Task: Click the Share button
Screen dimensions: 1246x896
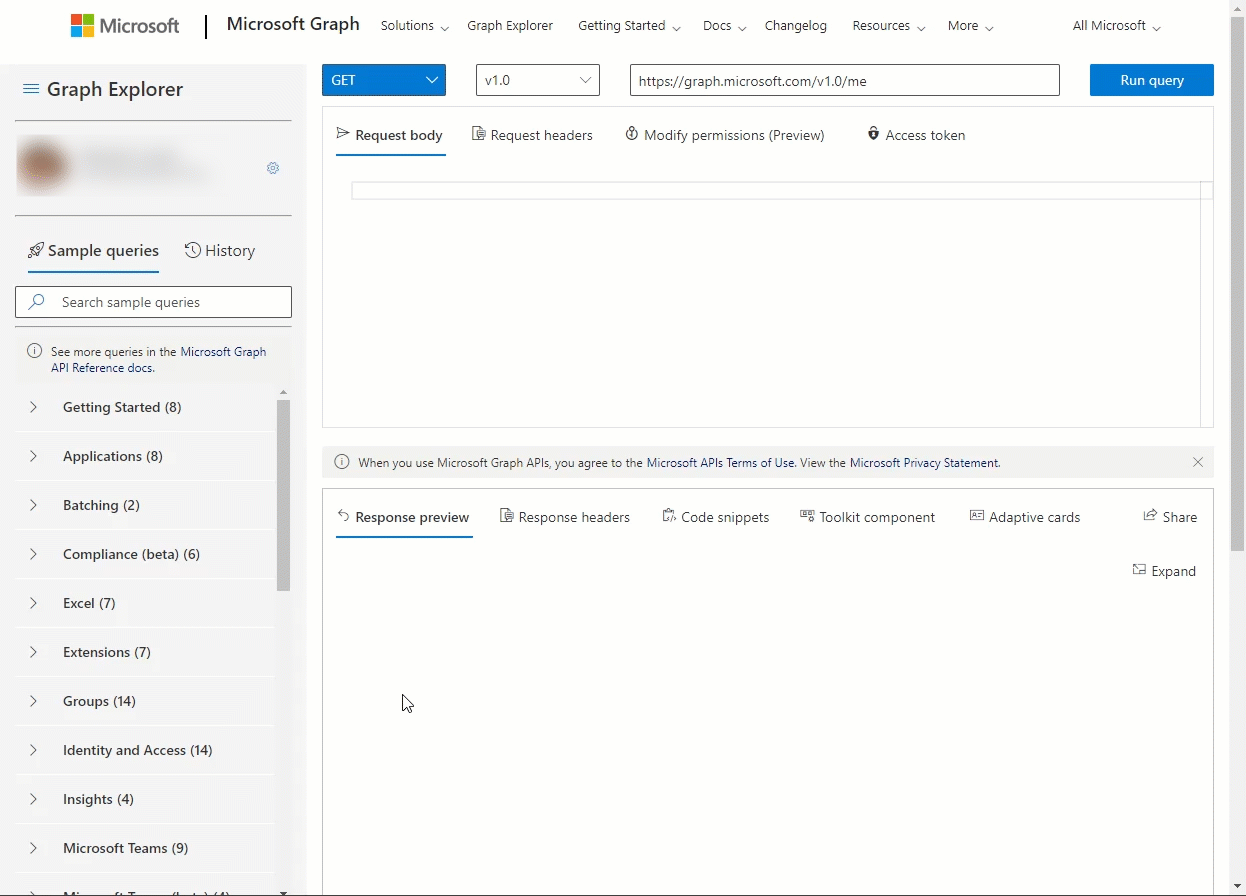Action: pos(1170,517)
